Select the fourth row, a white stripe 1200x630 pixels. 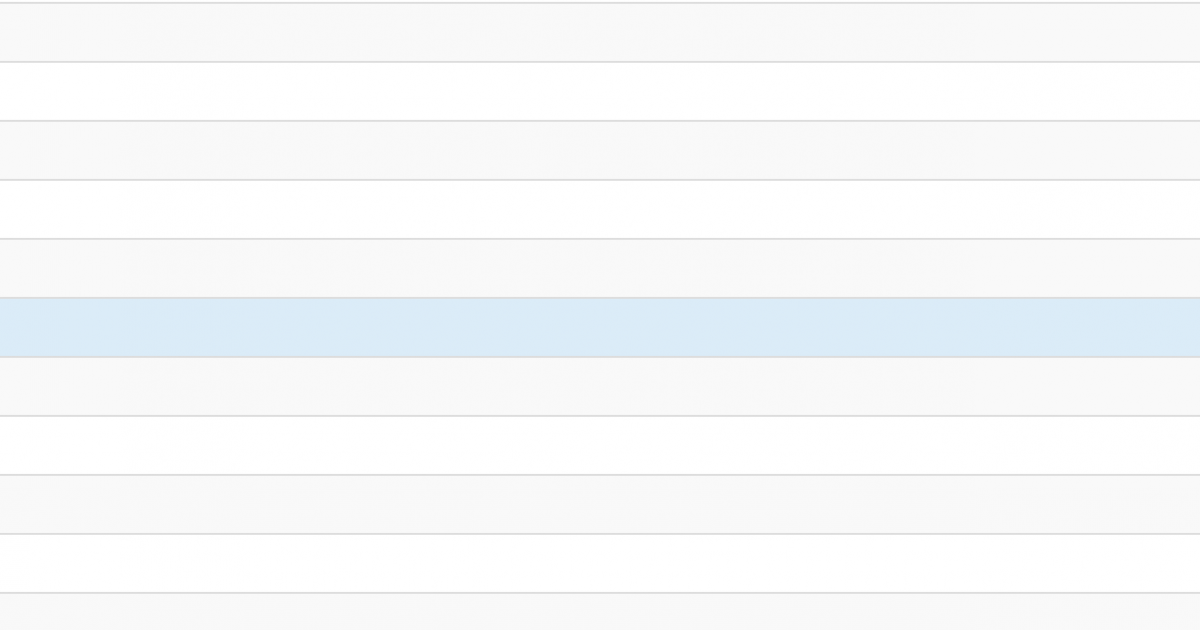click(x=600, y=209)
